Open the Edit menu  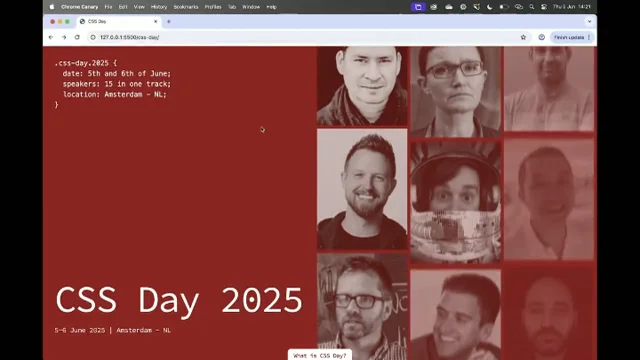123,7
